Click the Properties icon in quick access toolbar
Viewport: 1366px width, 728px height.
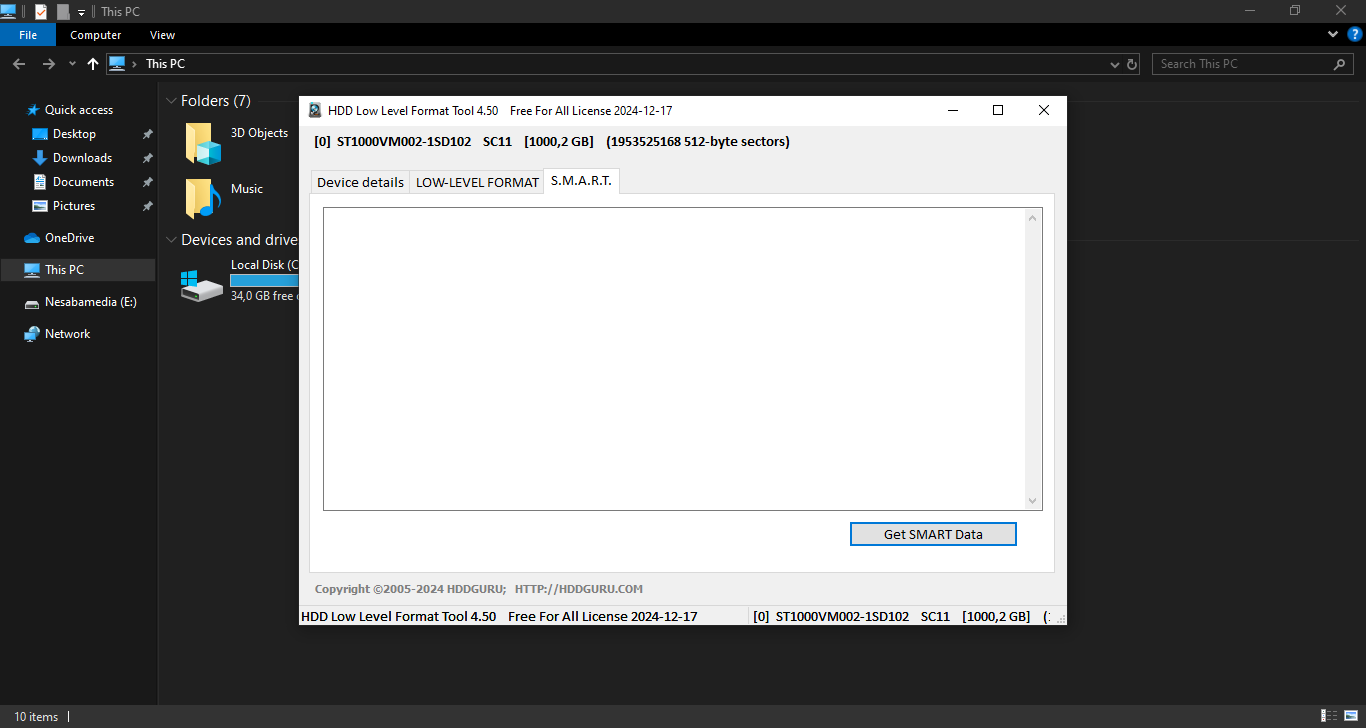(41, 11)
